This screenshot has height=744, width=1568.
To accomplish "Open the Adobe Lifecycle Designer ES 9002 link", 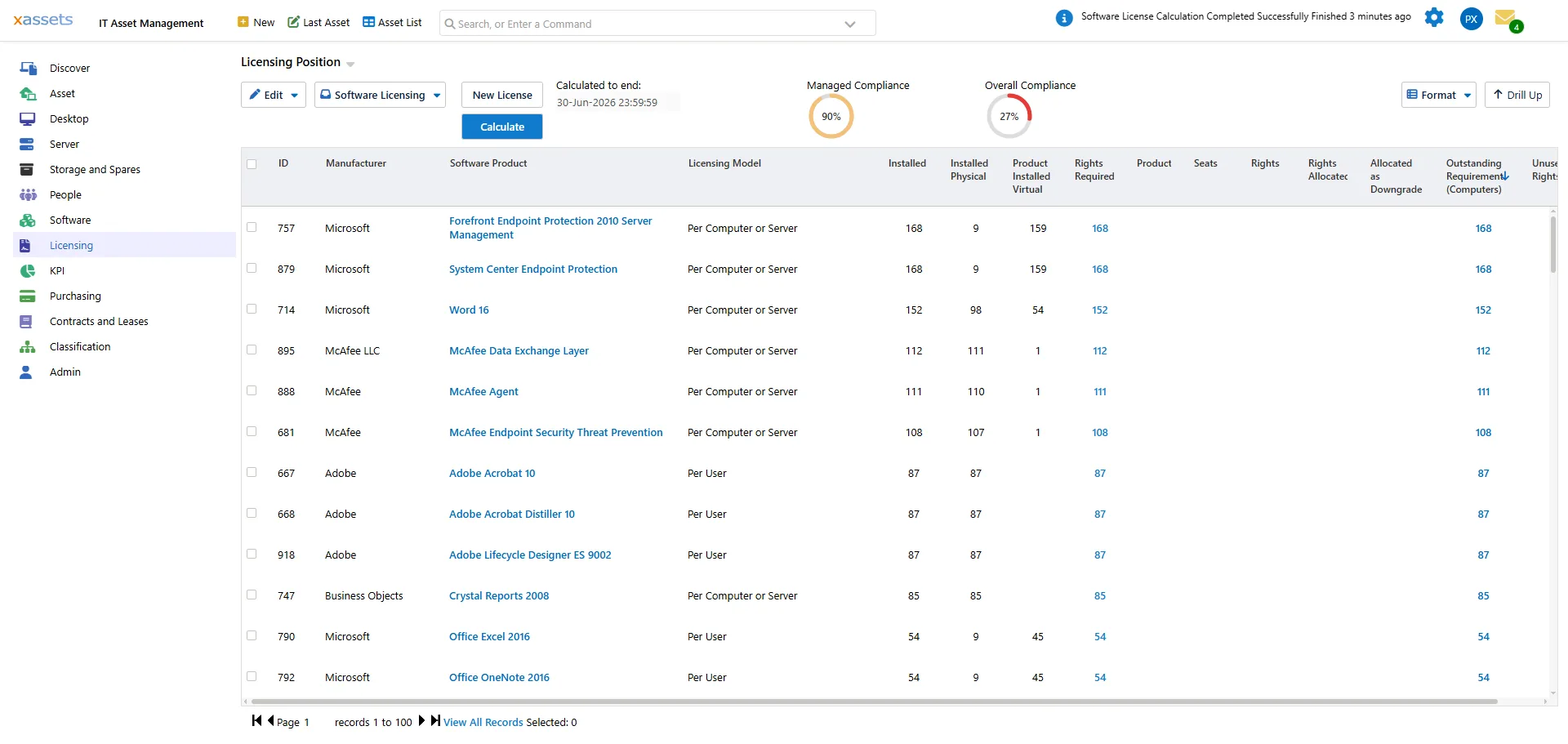I will coord(530,555).
